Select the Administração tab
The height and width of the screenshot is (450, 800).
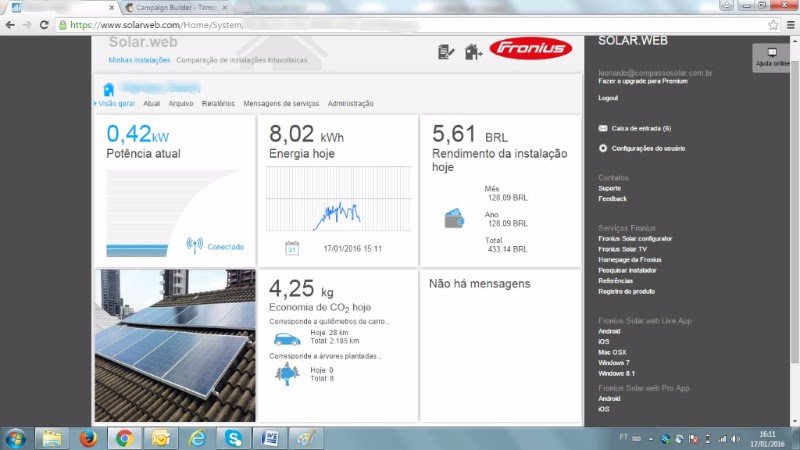click(x=350, y=103)
